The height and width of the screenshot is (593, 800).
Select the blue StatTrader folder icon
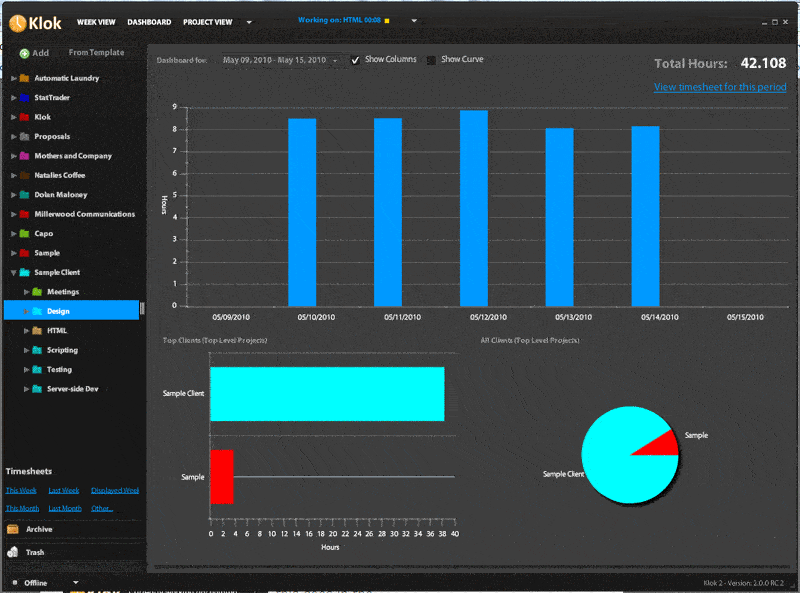(x=25, y=98)
